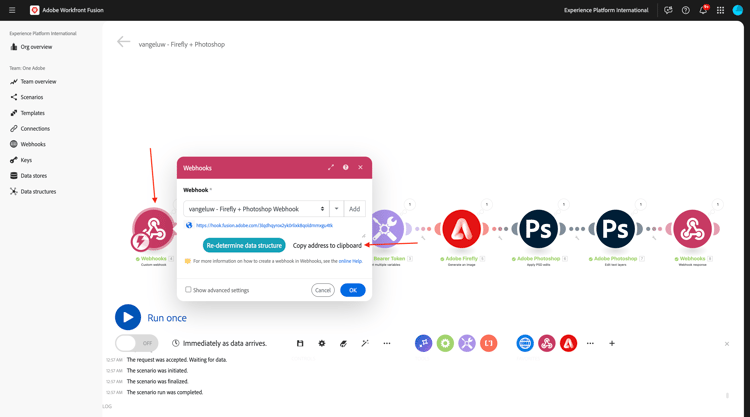Go to Templates in sidebar
The height and width of the screenshot is (417, 750).
pos(28,113)
